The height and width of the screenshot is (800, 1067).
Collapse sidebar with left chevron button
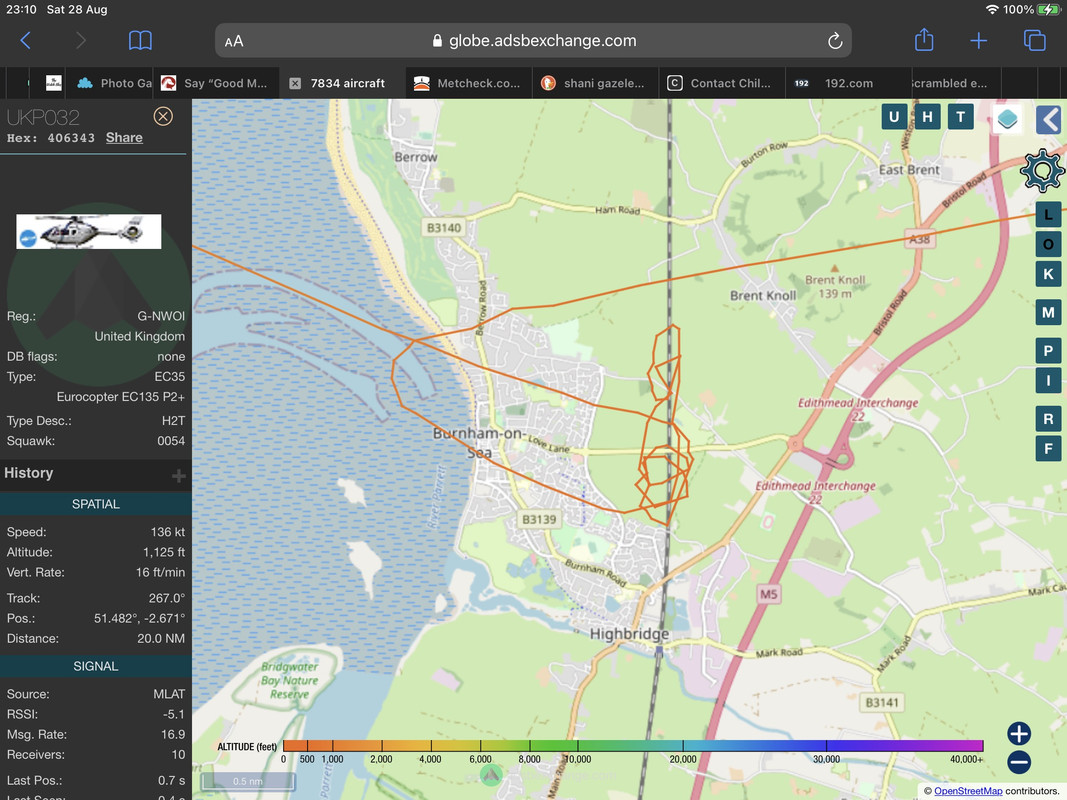1050,120
